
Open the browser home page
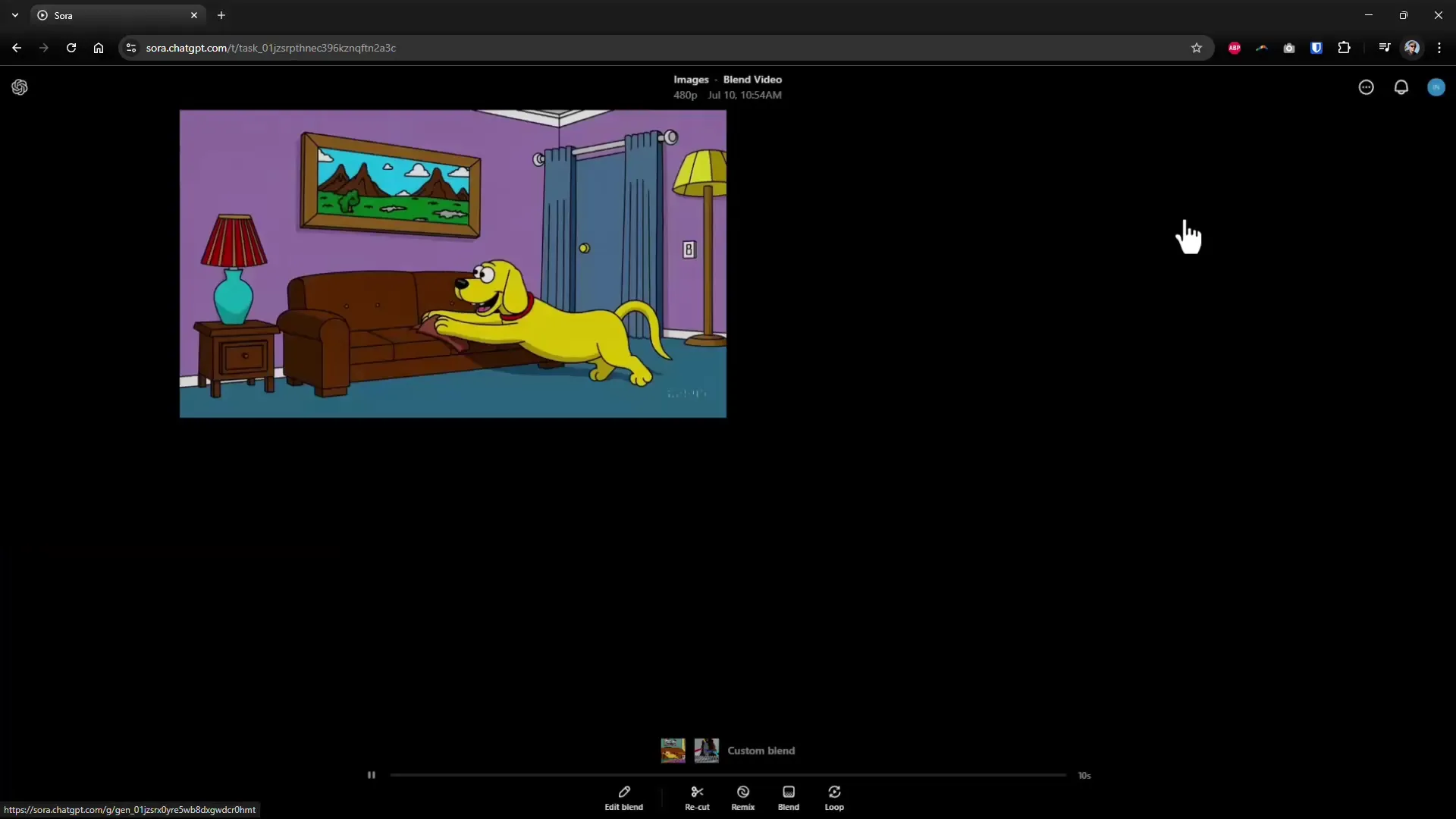(x=99, y=48)
